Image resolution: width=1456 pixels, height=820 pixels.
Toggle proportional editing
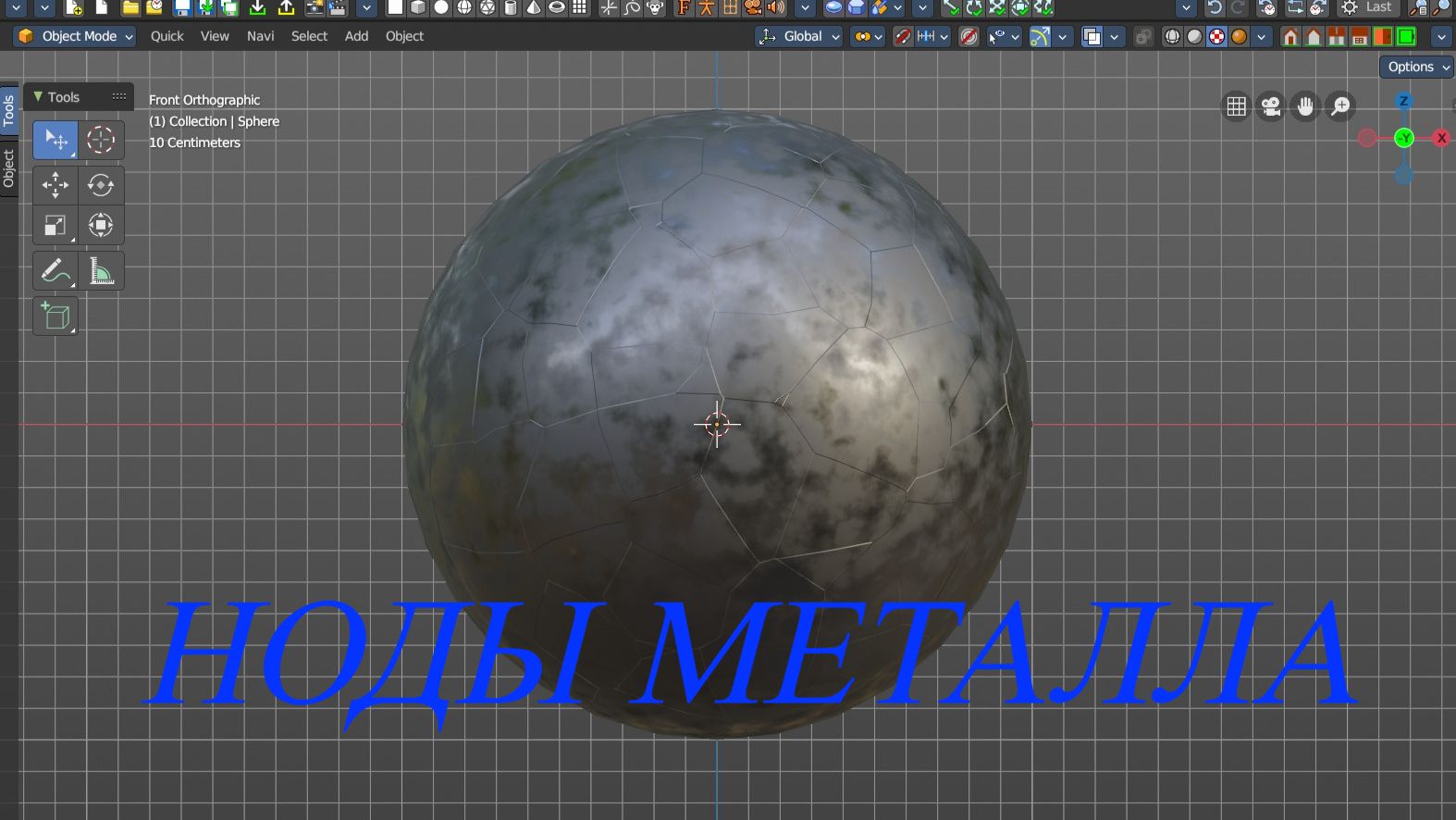click(969, 36)
